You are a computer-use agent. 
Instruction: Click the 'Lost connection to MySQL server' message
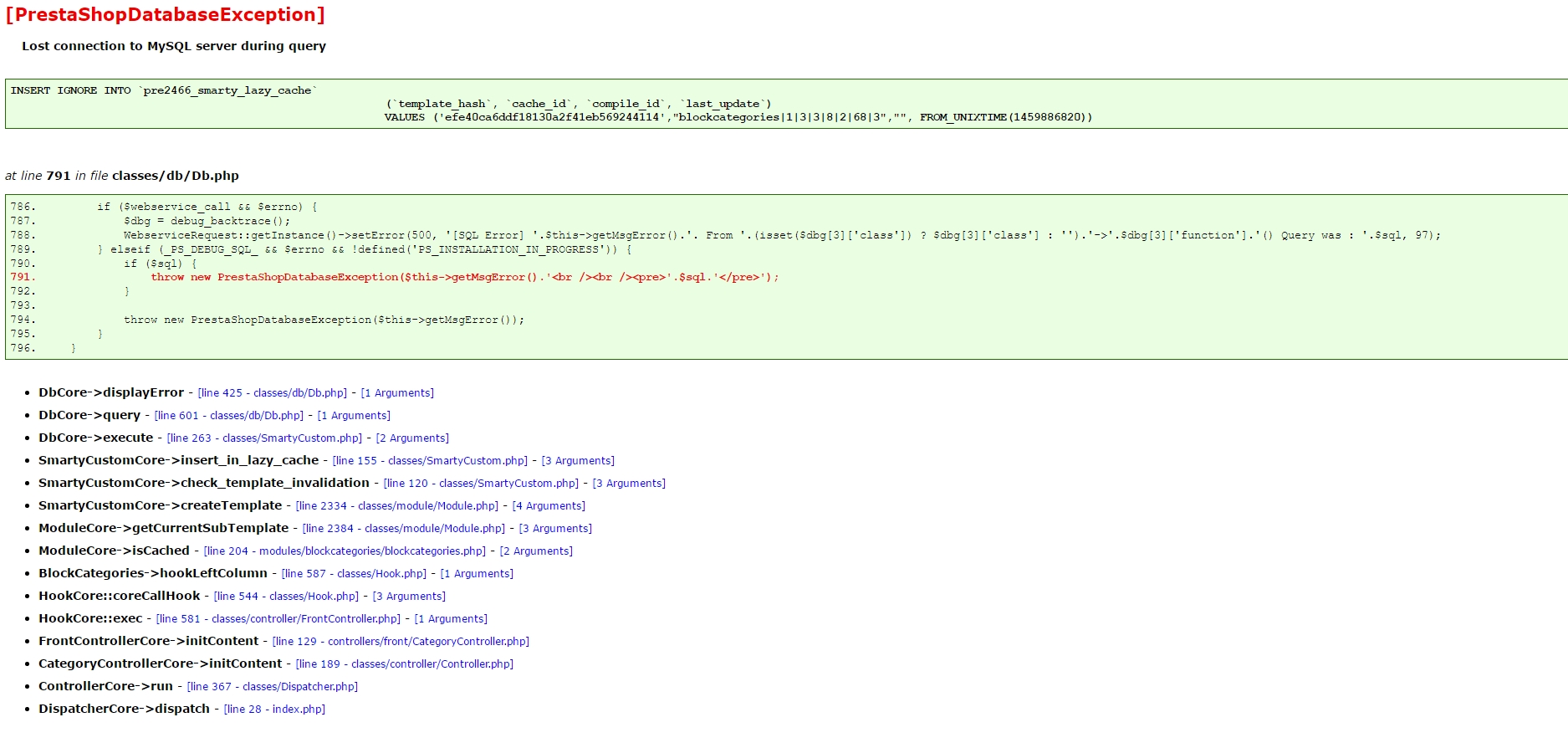174,46
